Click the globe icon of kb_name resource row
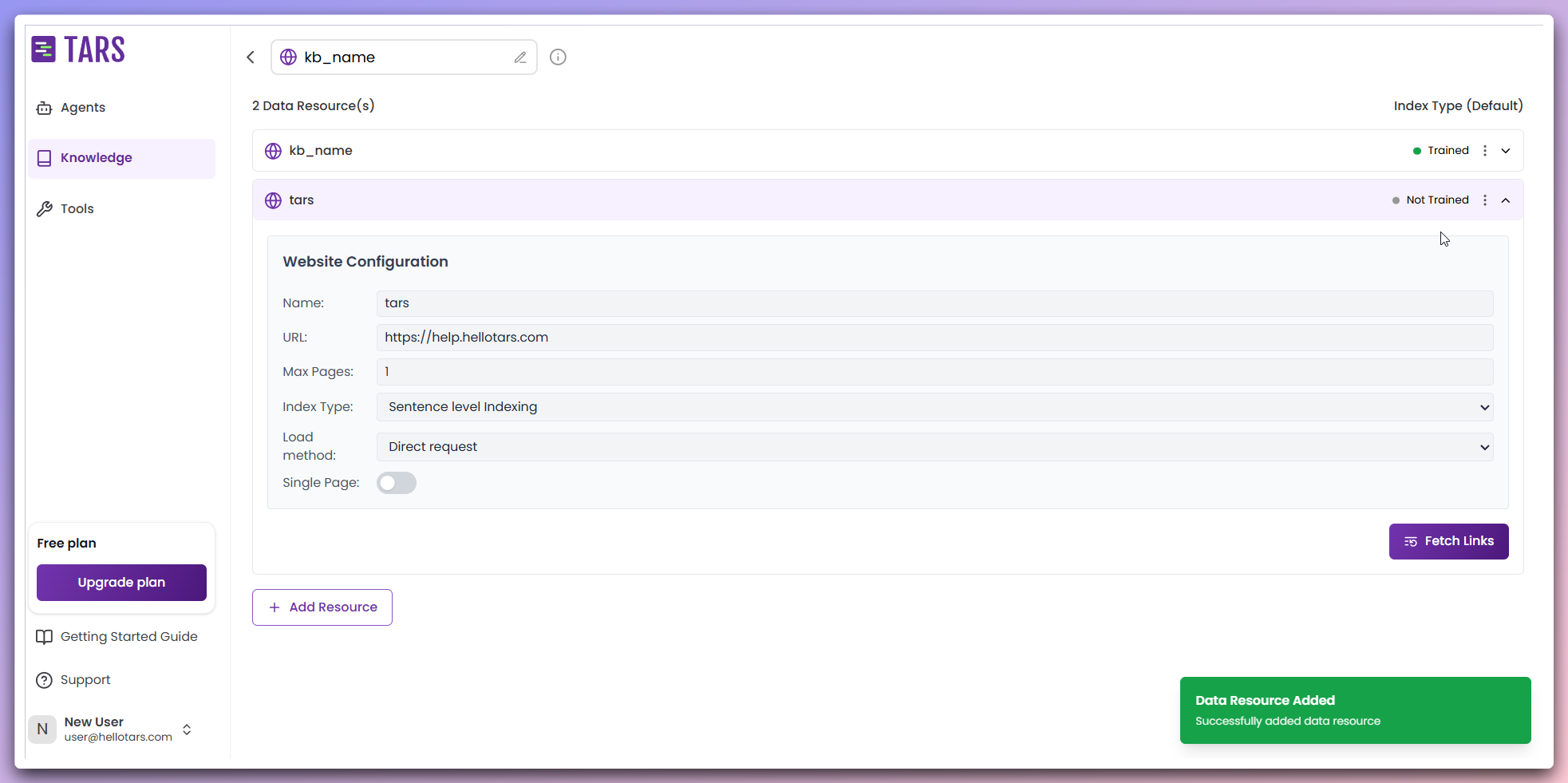This screenshot has width=1568, height=783. [x=273, y=151]
